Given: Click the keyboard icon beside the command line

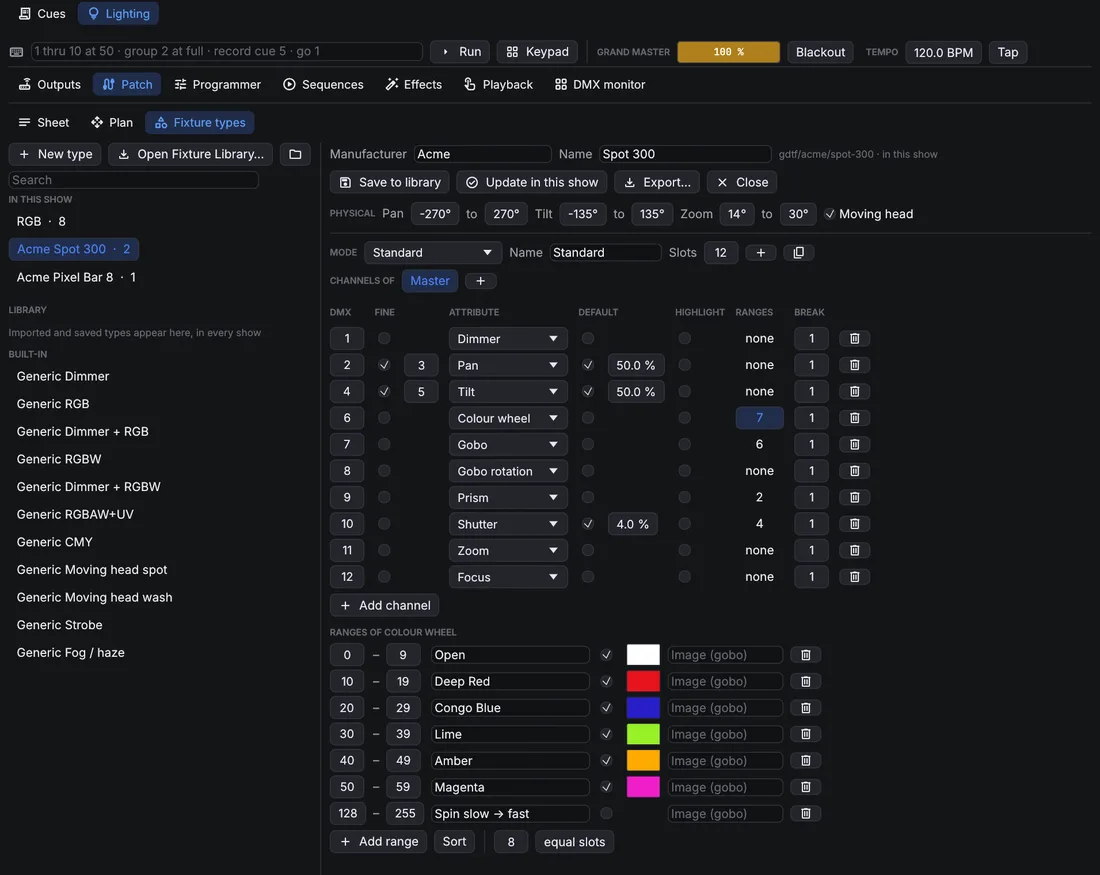Looking at the screenshot, I should pos(17,52).
